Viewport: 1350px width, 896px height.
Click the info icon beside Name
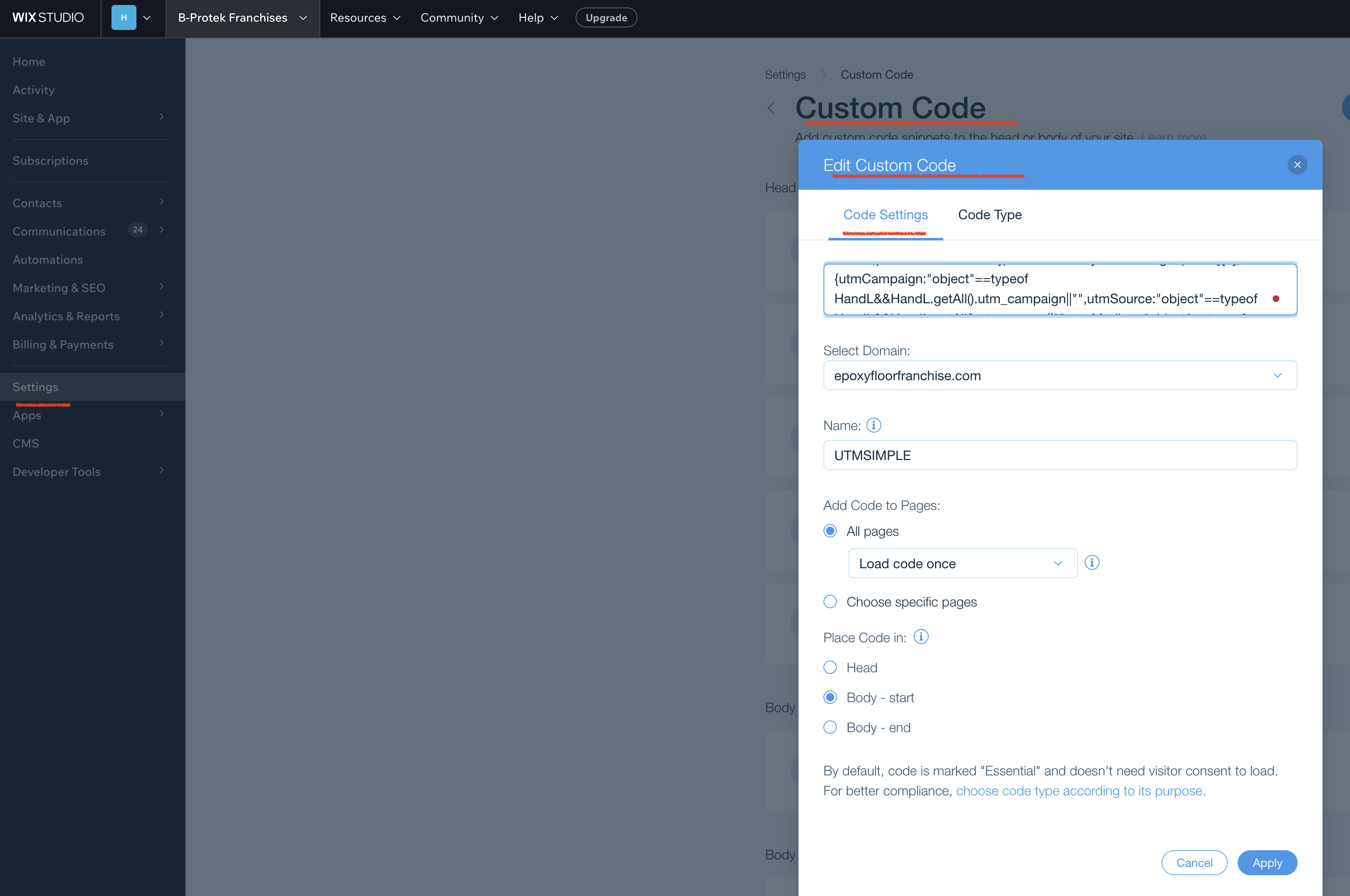coord(873,425)
